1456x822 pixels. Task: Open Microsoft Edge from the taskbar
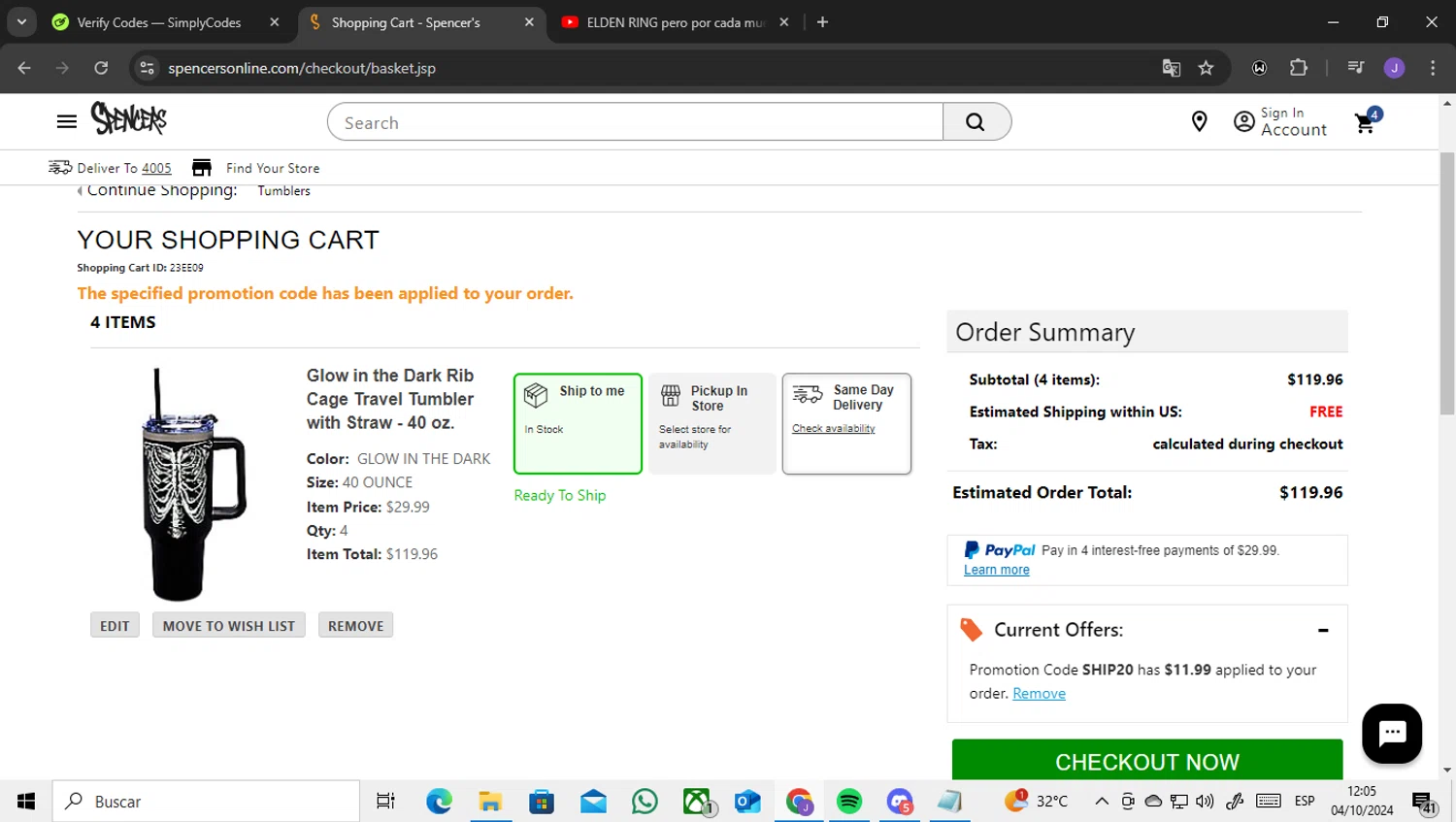439,802
